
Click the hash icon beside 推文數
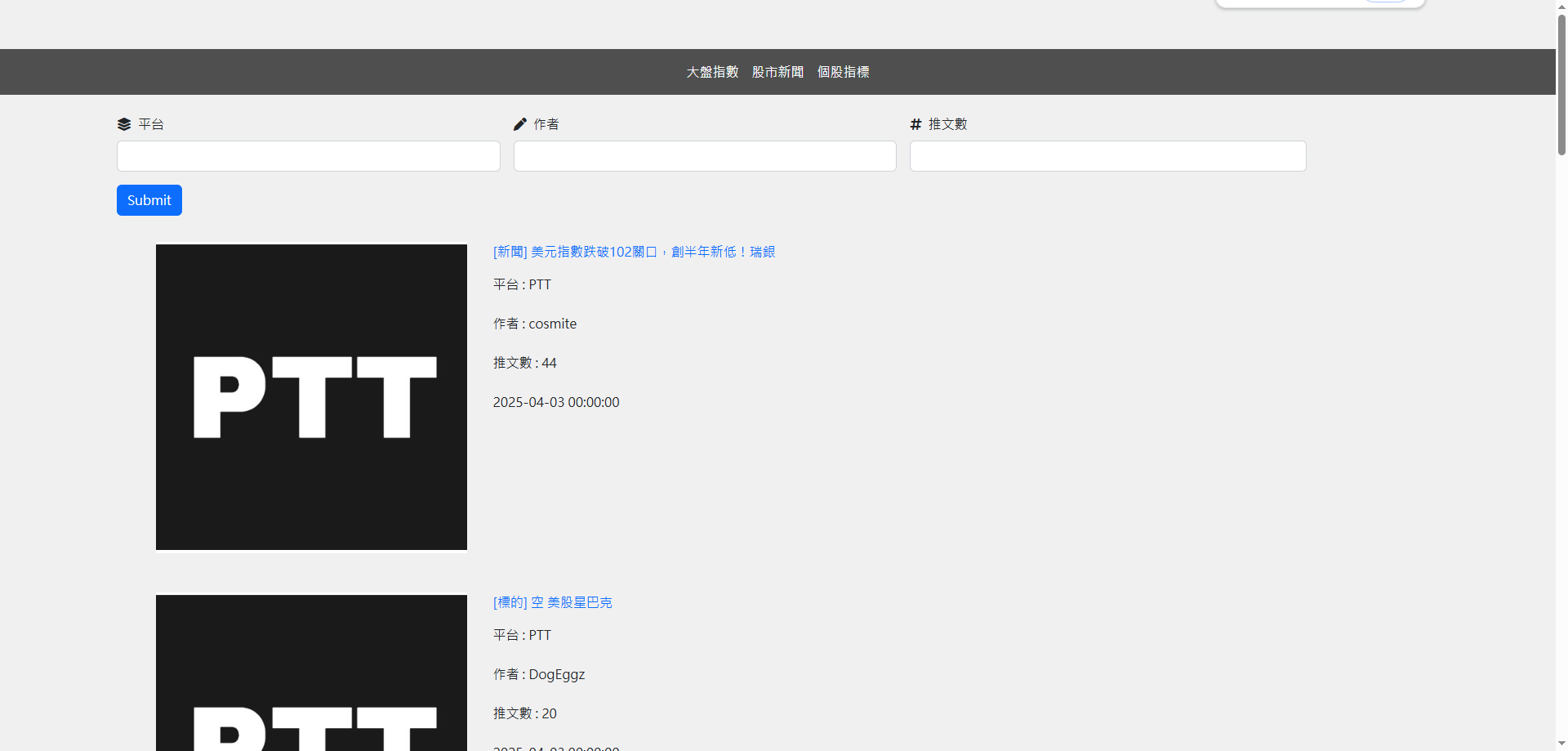coord(915,124)
